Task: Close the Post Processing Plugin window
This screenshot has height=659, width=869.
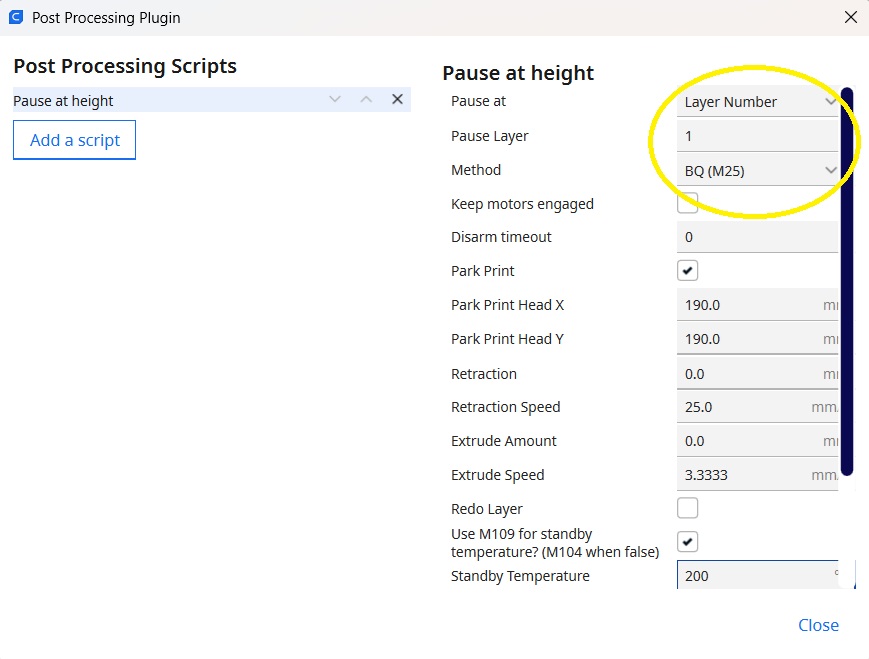Action: click(x=850, y=17)
